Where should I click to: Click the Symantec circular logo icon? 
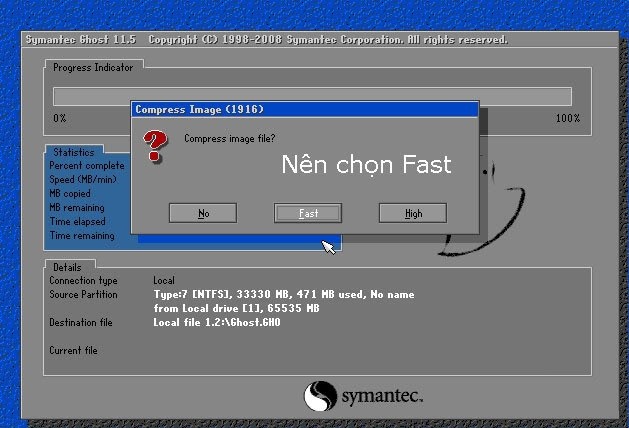319,396
